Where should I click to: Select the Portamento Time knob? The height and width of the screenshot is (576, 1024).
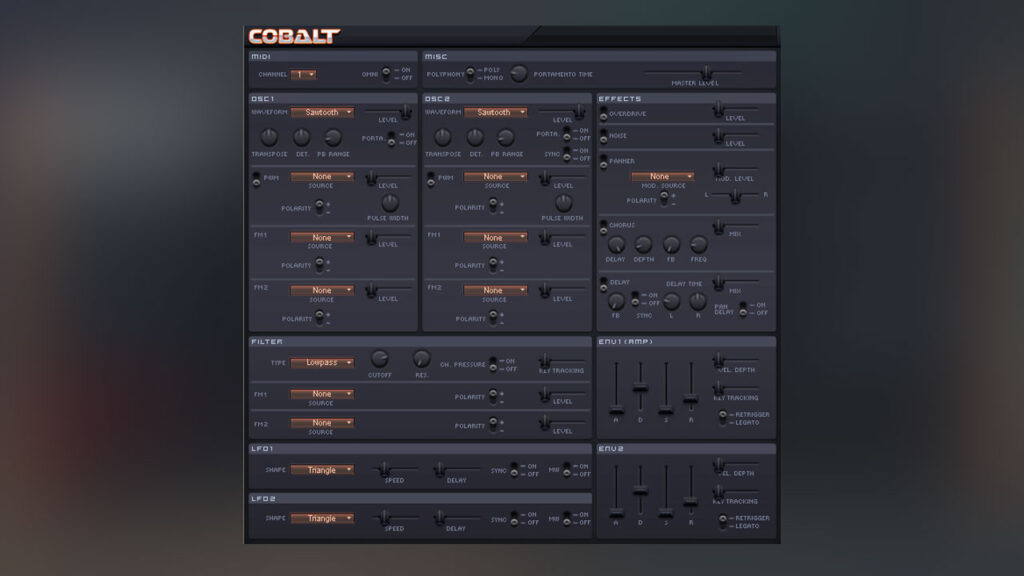tap(519, 73)
